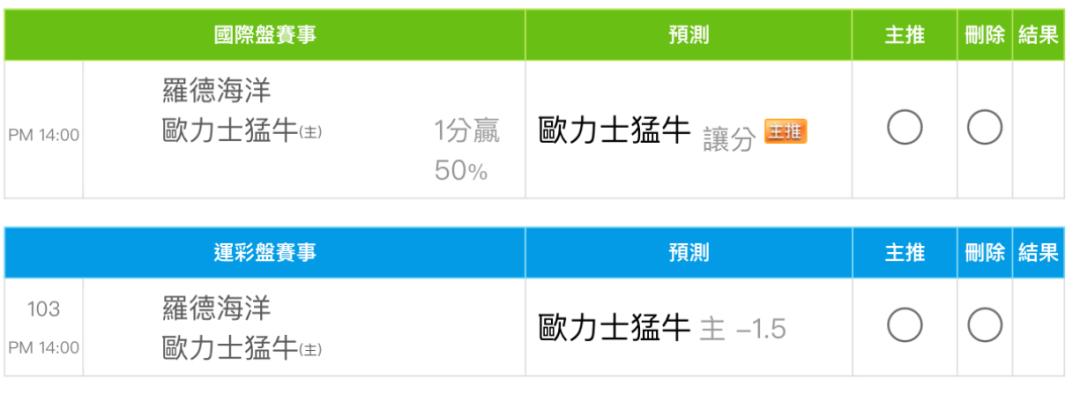Click 結果 column header in green table
The height and width of the screenshot is (402, 1080).
[1038, 35]
